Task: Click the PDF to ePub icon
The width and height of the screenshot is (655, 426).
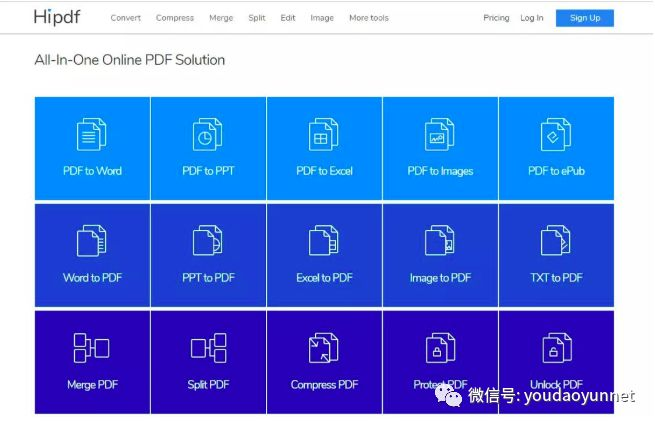Action: tap(556, 134)
